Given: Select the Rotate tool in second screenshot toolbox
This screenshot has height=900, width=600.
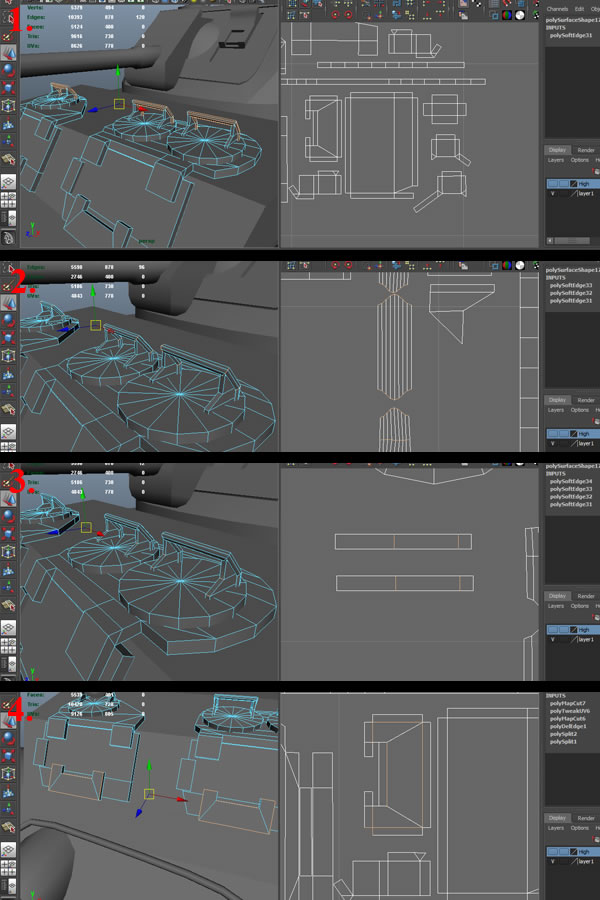Looking at the screenshot, I should click(x=8, y=320).
